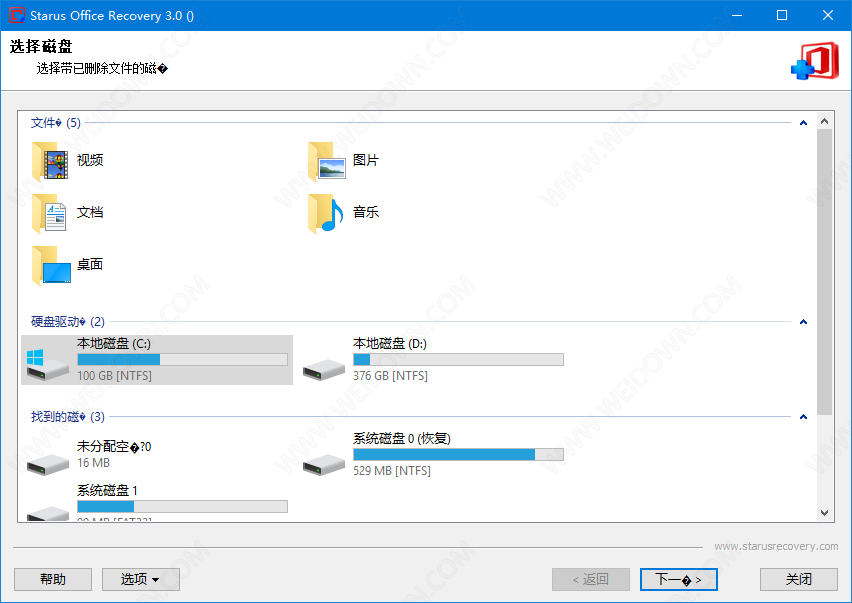
Task: Click the 图片 label text
Action: point(366,160)
